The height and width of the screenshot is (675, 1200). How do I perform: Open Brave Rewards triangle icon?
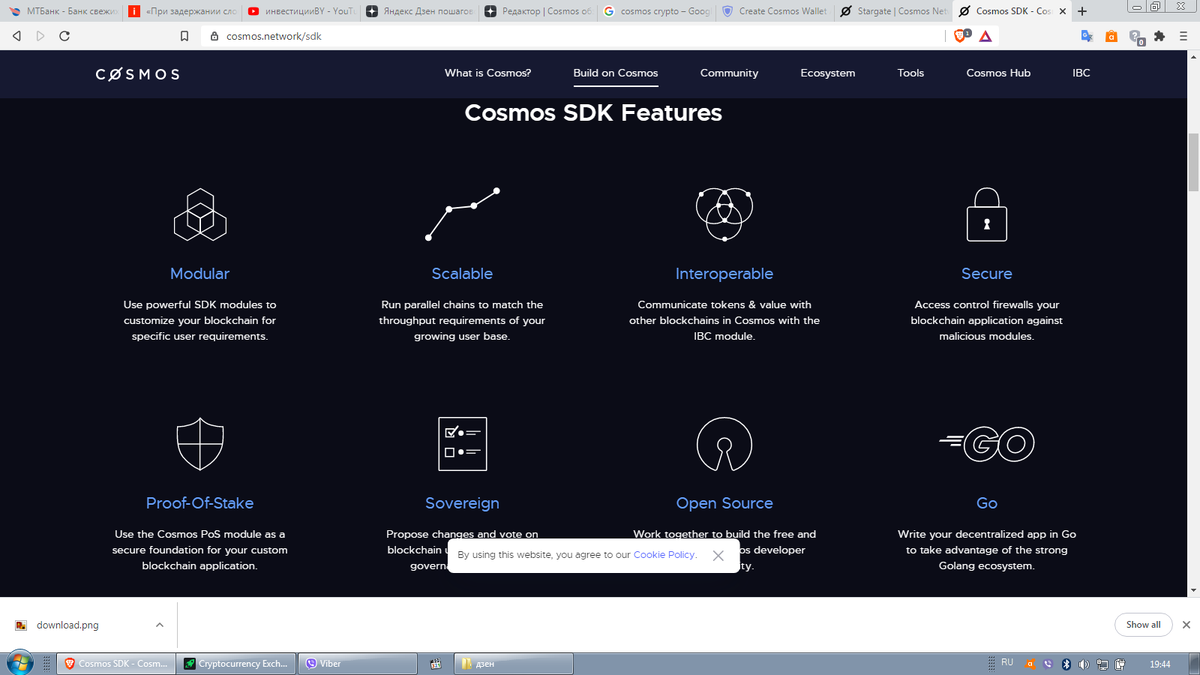coord(985,36)
